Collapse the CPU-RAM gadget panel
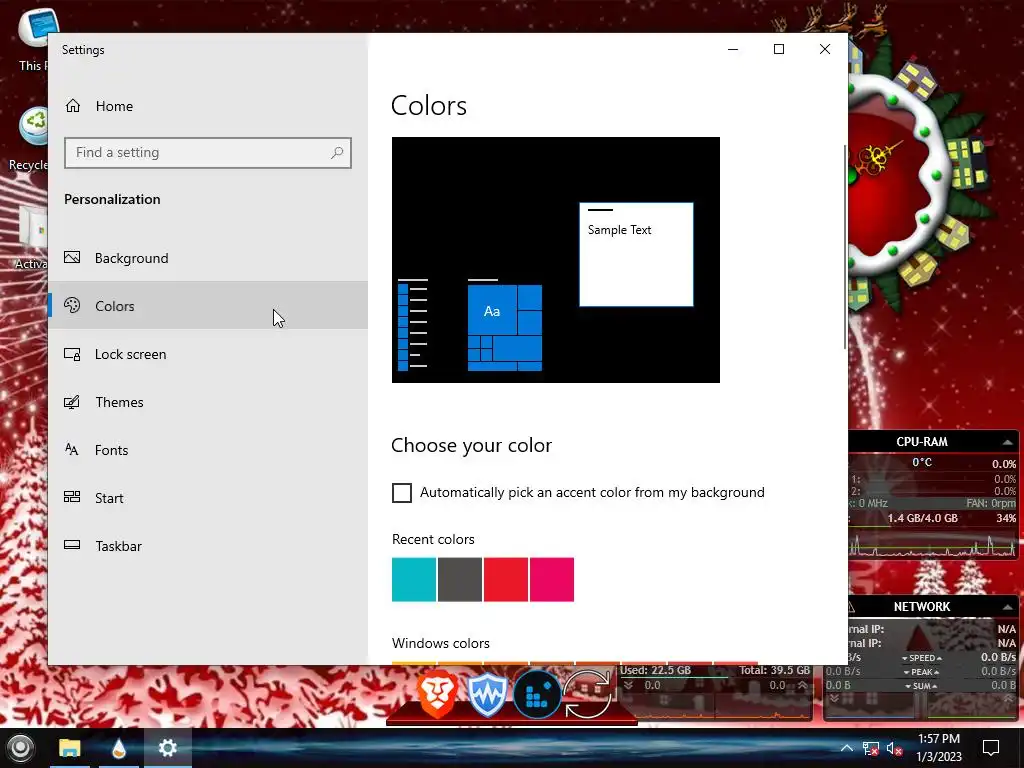Viewport: 1024px width, 768px height. pyautogui.click(x=1008, y=442)
